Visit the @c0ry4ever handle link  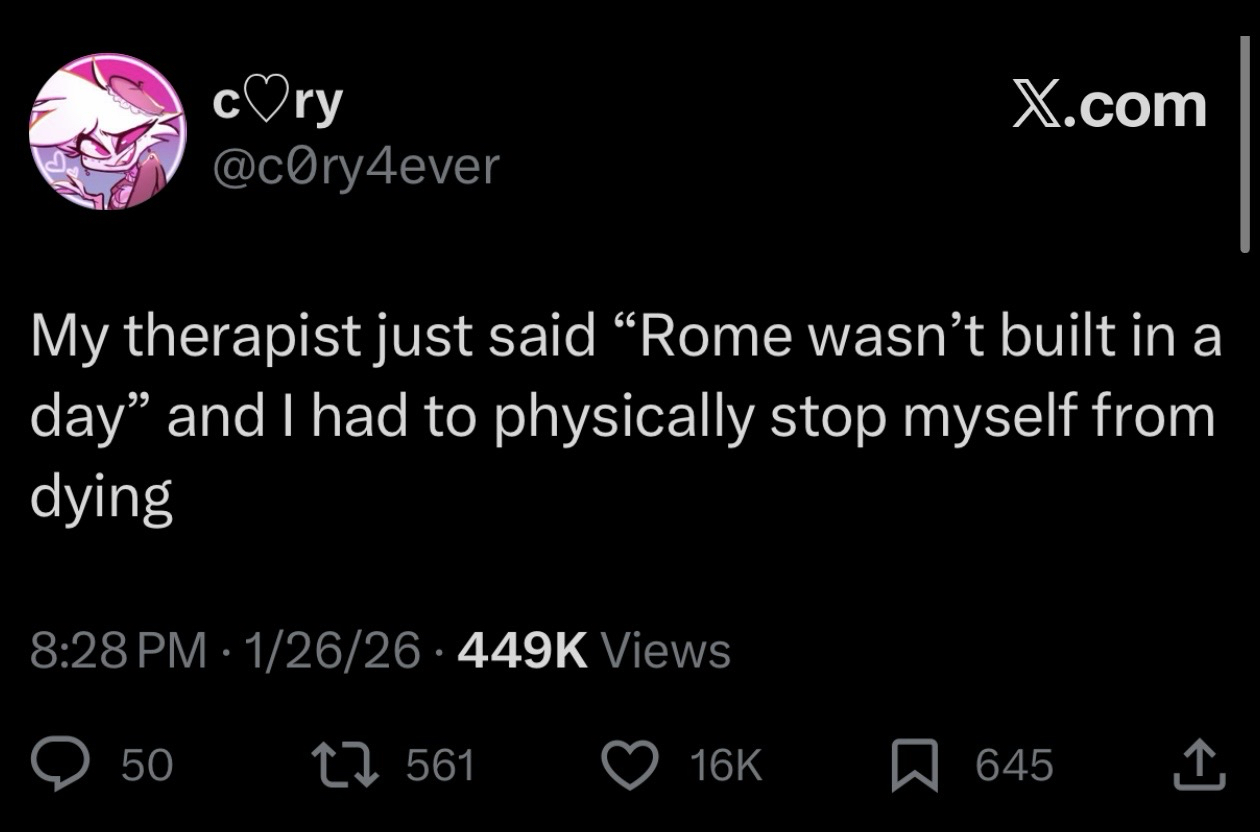pyautogui.click(x=355, y=166)
